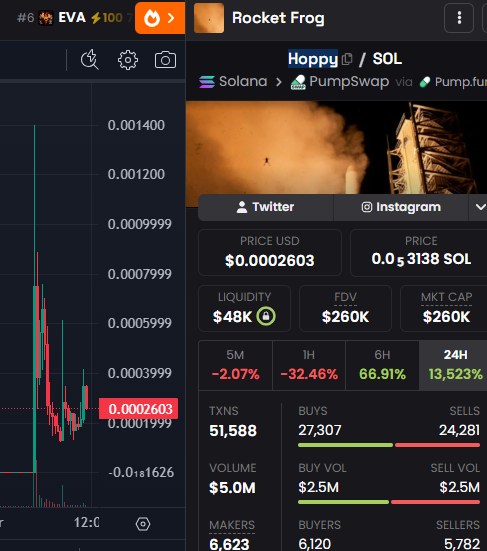Open the three-dot options menu

click(x=459, y=18)
